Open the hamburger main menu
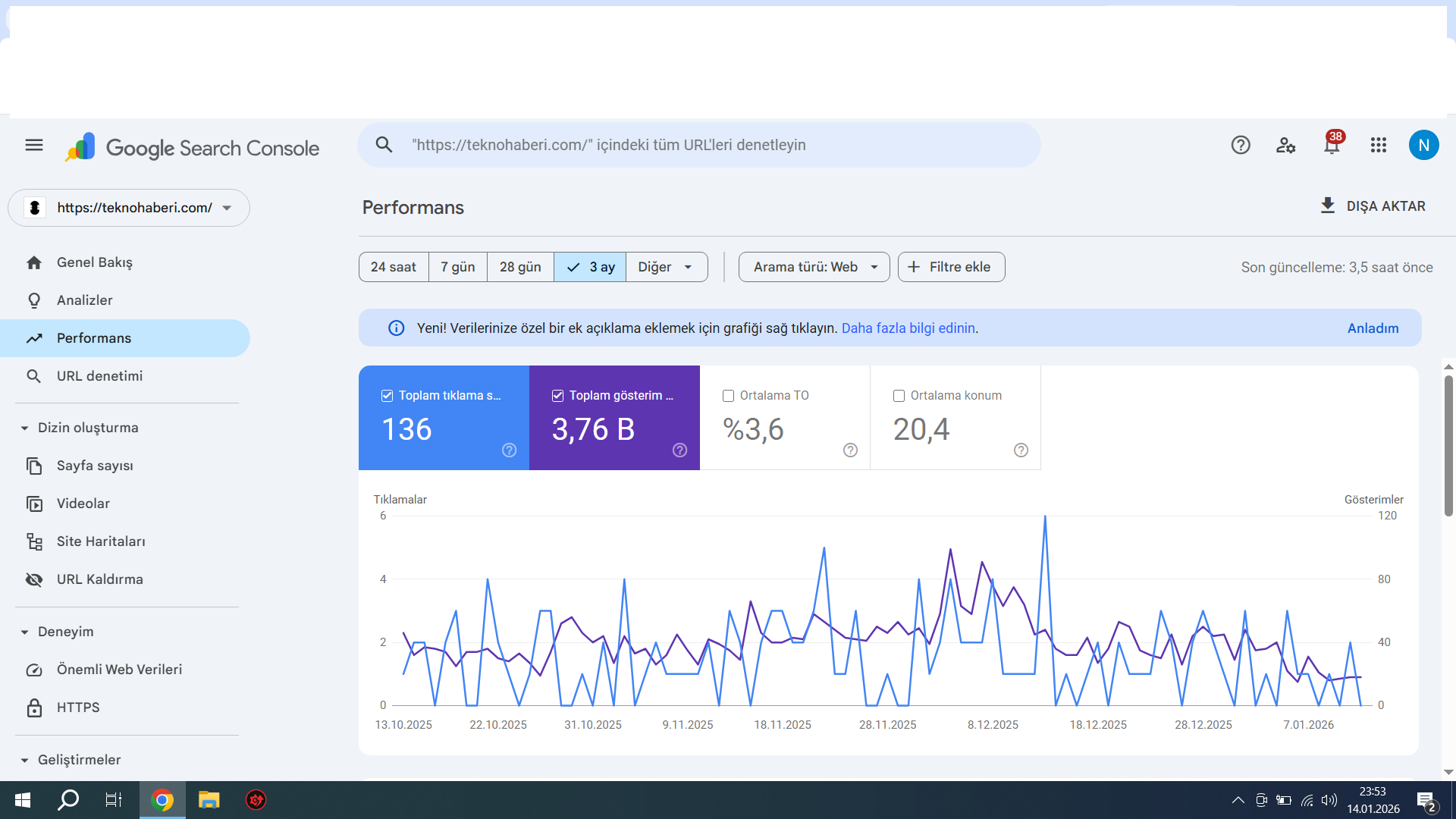 [x=34, y=145]
